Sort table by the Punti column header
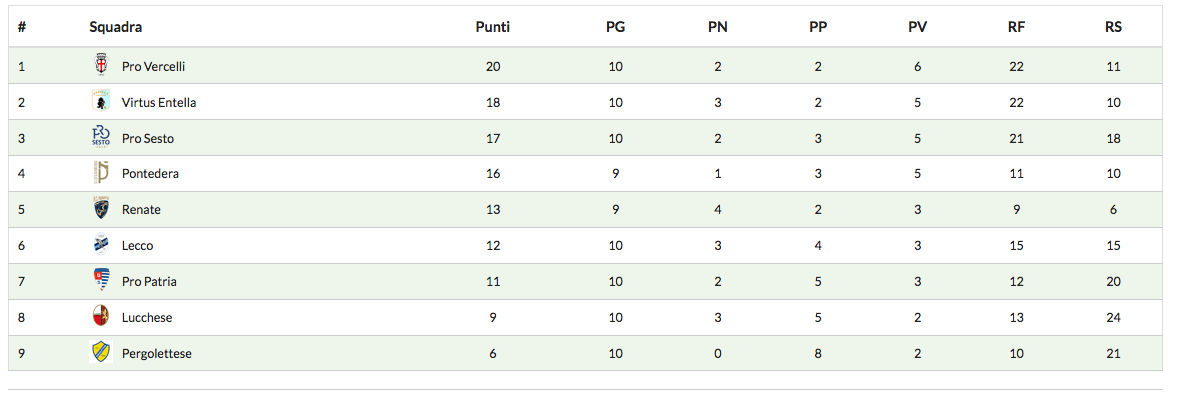 point(492,27)
